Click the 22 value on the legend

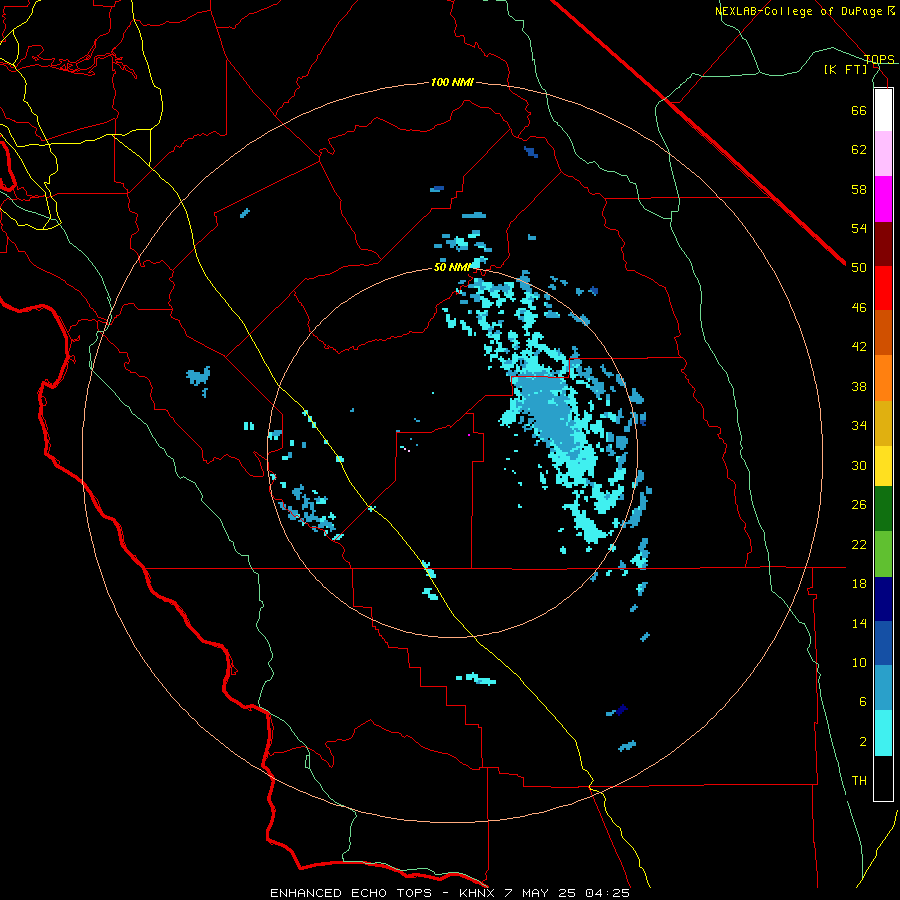pos(859,544)
